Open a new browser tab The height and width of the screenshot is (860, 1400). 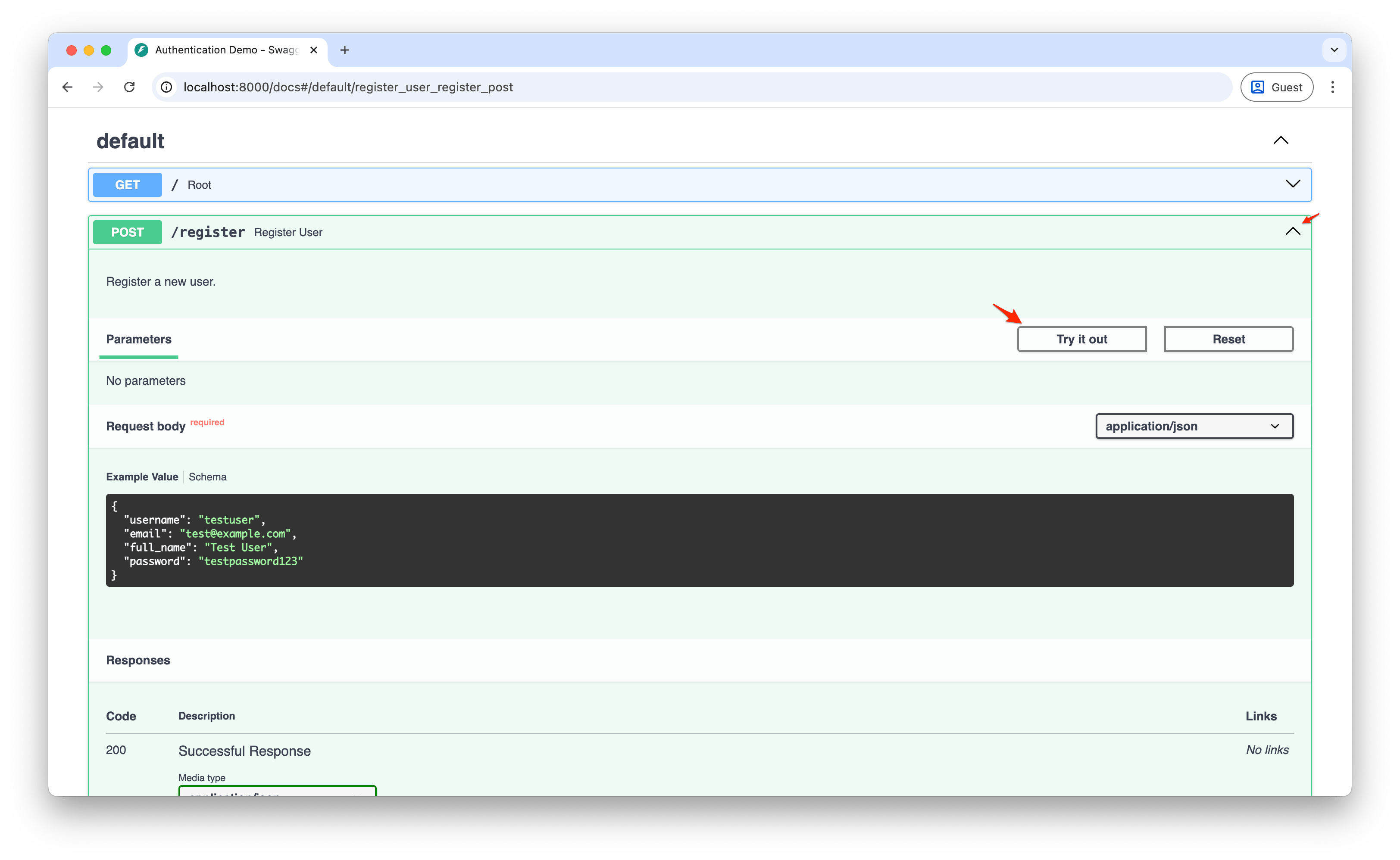[x=345, y=50]
